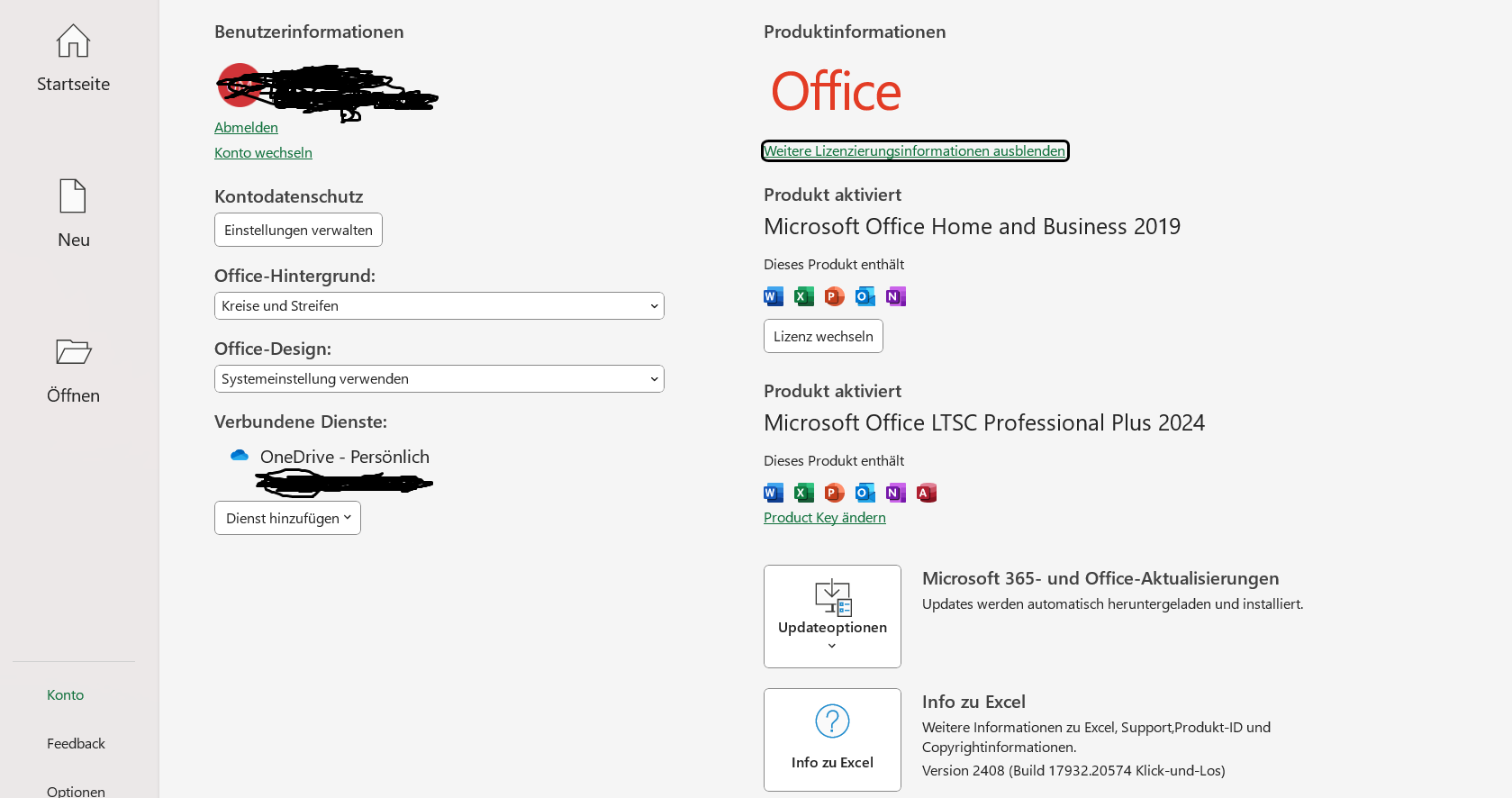Image resolution: width=1512 pixels, height=798 pixels.
Task: Click the Microsoft Office LTSC Professional Plus 2024 text
Action: (x=984, y=423)
